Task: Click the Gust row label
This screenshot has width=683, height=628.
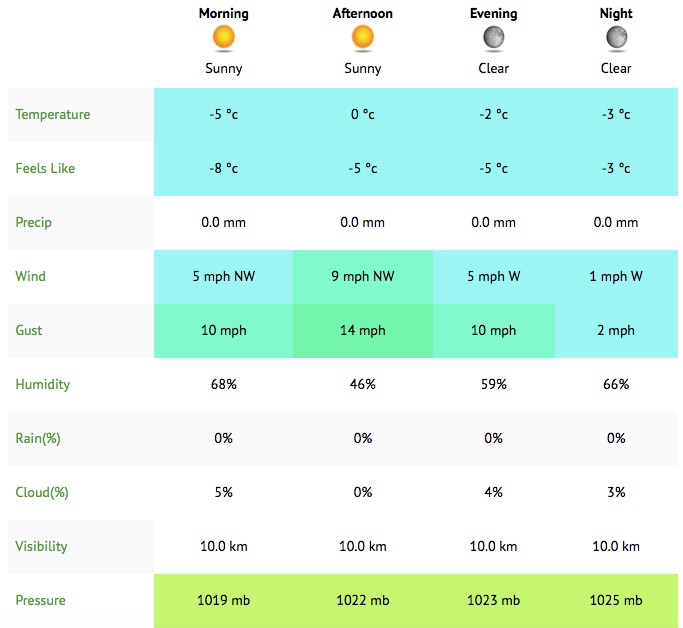Action: [29, 331]
